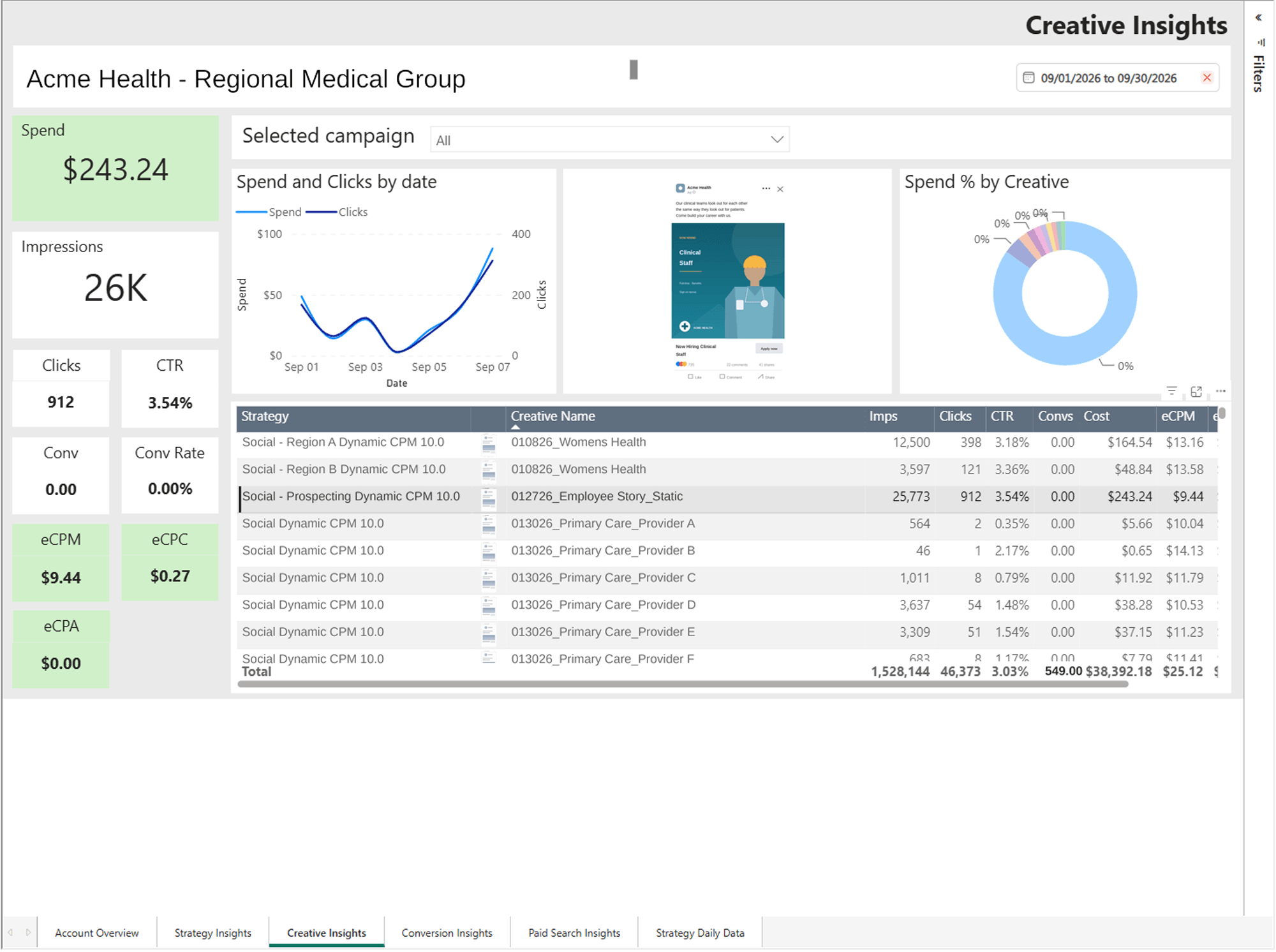Click '013026_Primary Care_Provider A' cell
This screenshot has width=1276, height=952.
click(x=603, y=524)
